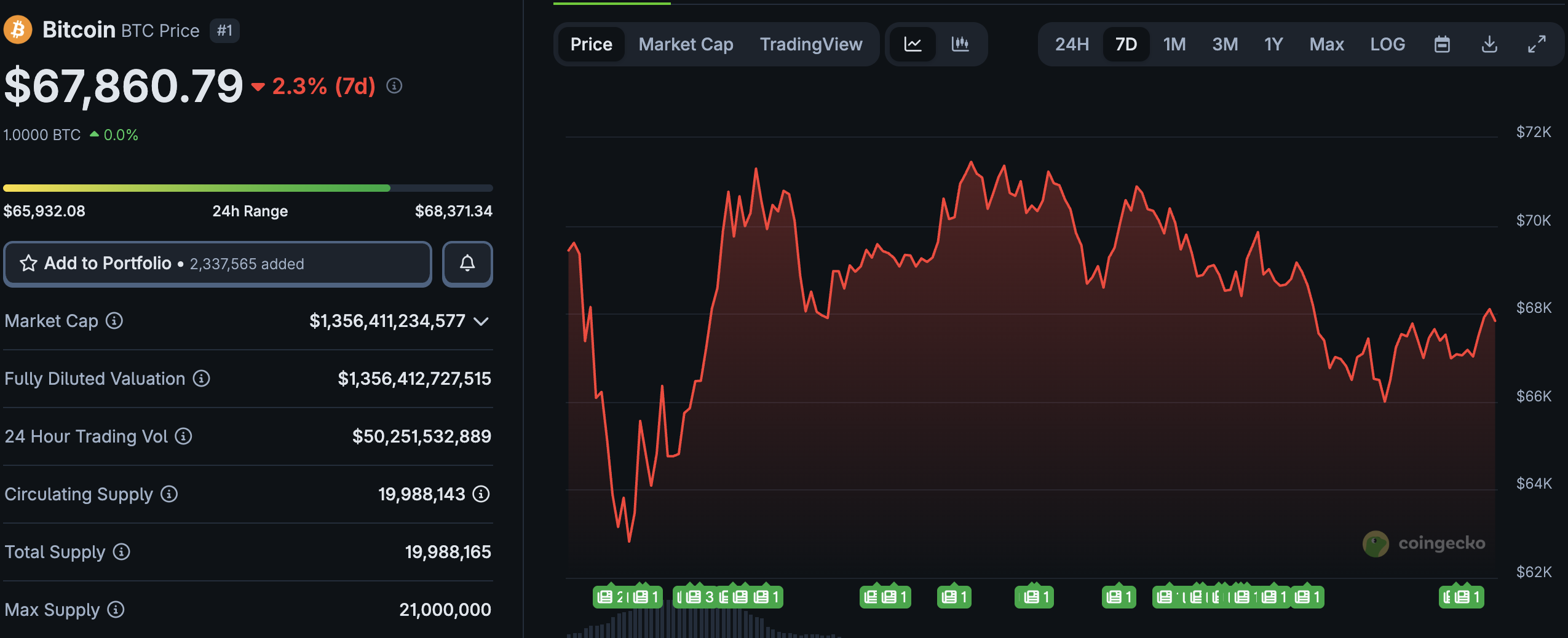Click the red Bitcoin price chart area

coord(1031,369)
